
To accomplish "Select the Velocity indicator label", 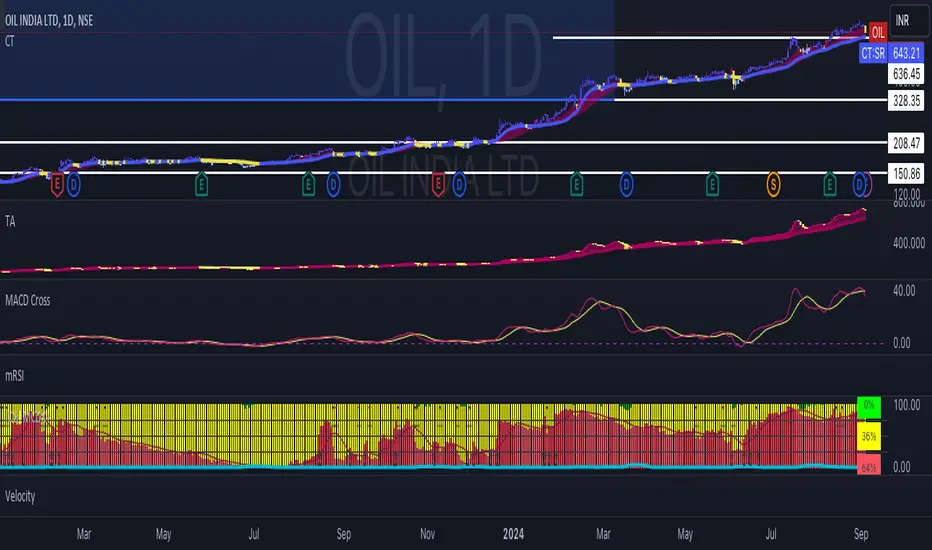I will (20, 496).
